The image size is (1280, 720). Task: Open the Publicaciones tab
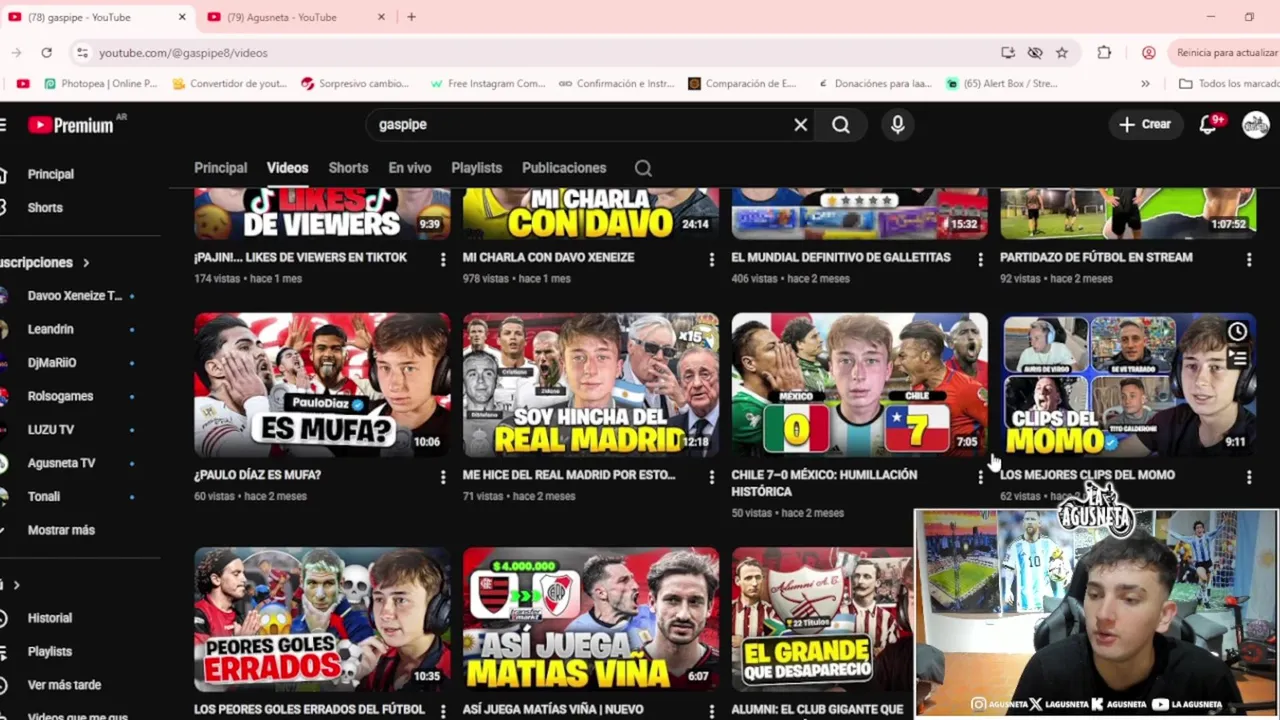pos(564,168)
